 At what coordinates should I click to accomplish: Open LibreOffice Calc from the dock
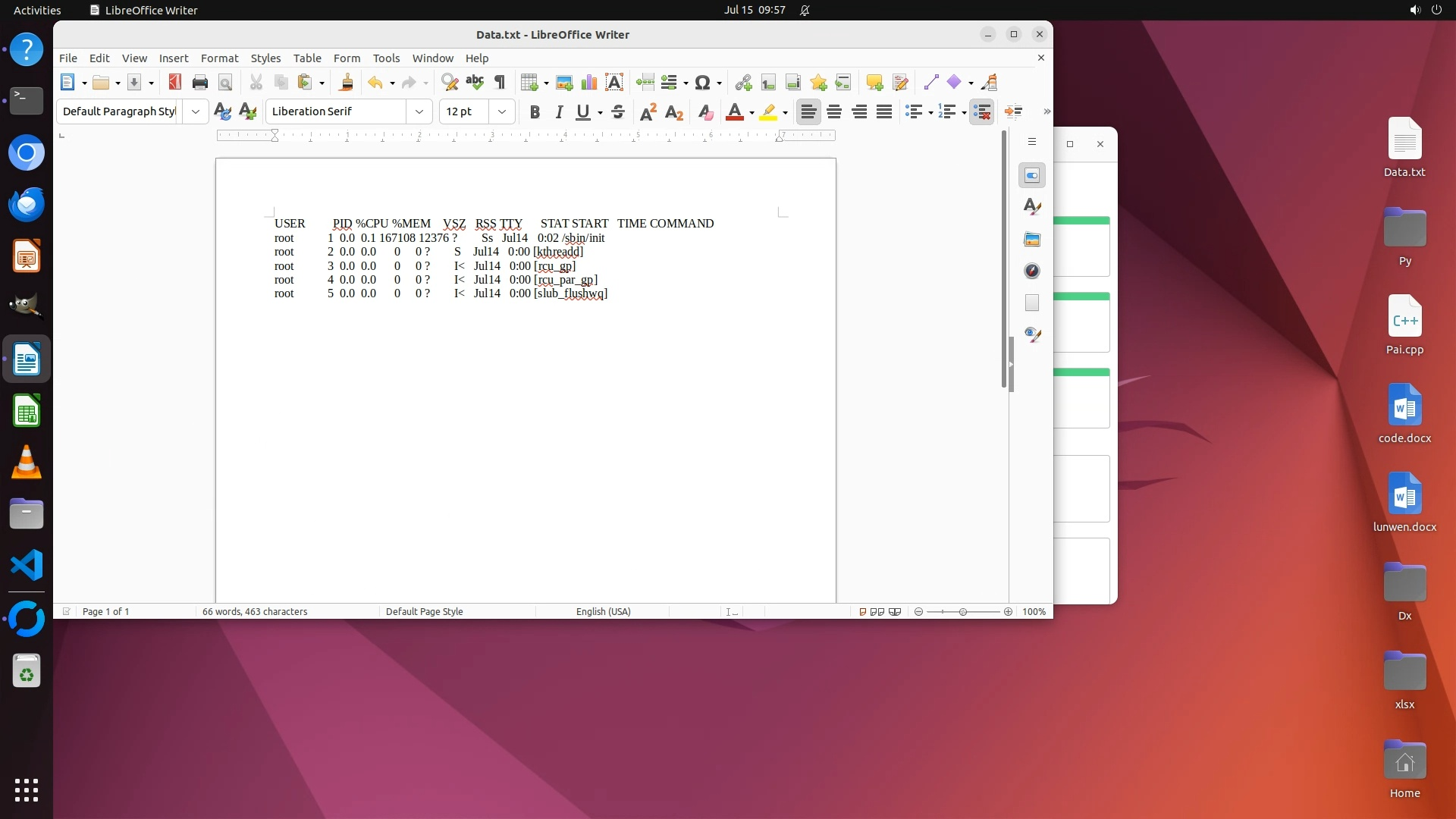27,412
